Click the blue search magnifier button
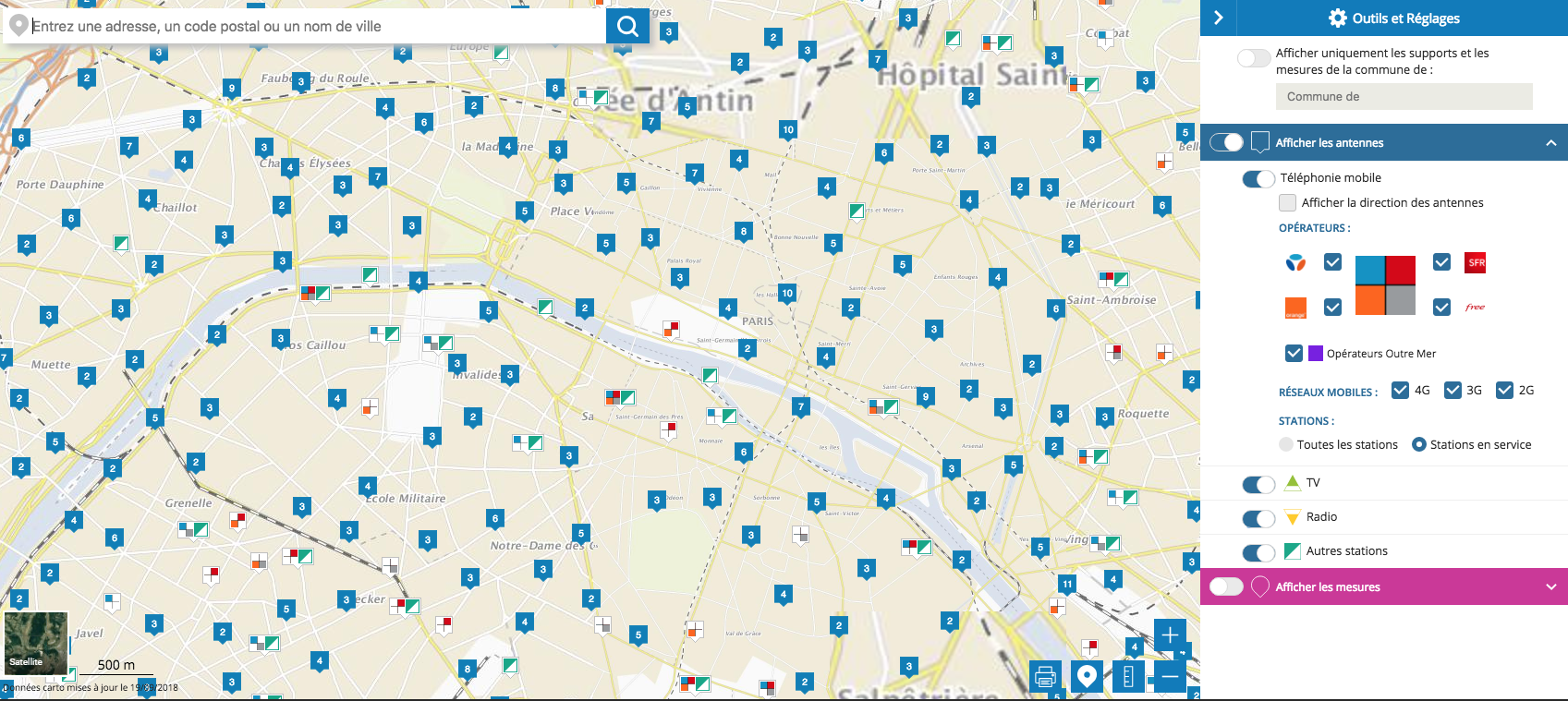This screenshot has height=701, width=1568. pos(627,26)
